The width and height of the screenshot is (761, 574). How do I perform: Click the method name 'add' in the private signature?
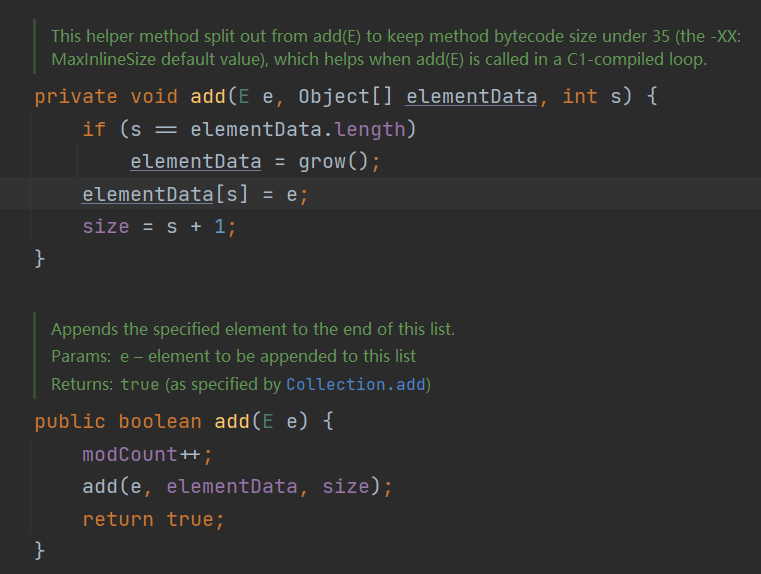tap(208, 97)
